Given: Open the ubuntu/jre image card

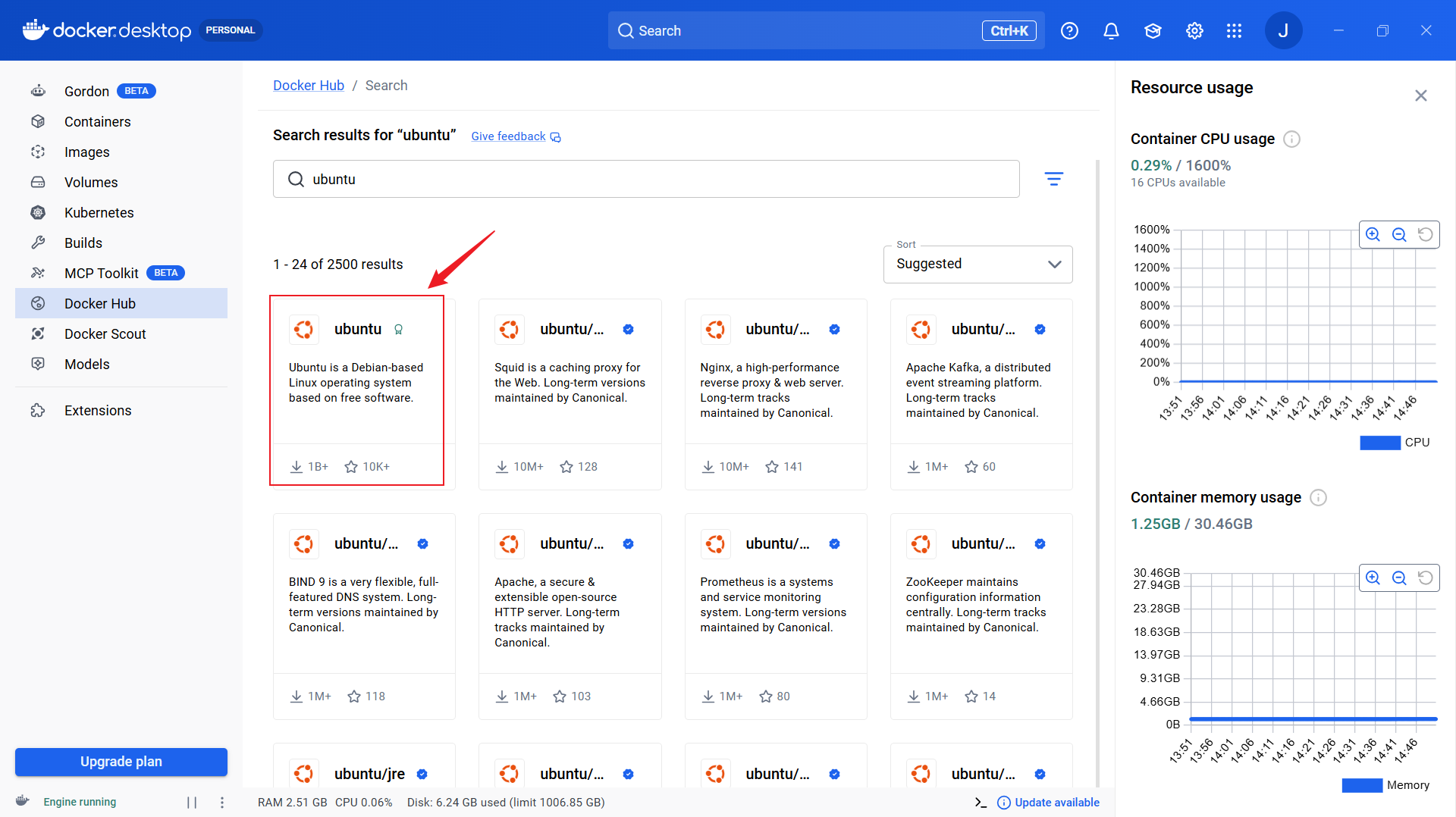Looking at the screenshot, I should [364, 765].
